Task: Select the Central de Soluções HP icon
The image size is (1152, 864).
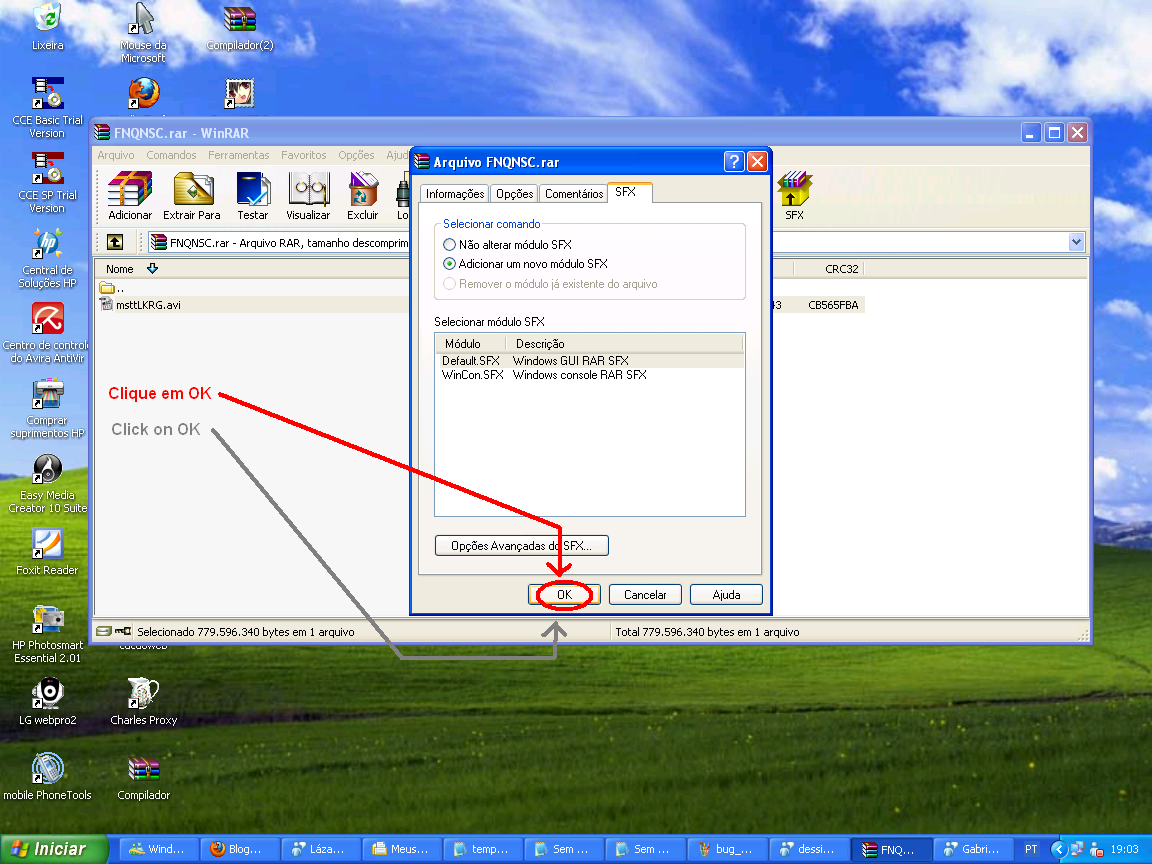Action: point(47,257)
